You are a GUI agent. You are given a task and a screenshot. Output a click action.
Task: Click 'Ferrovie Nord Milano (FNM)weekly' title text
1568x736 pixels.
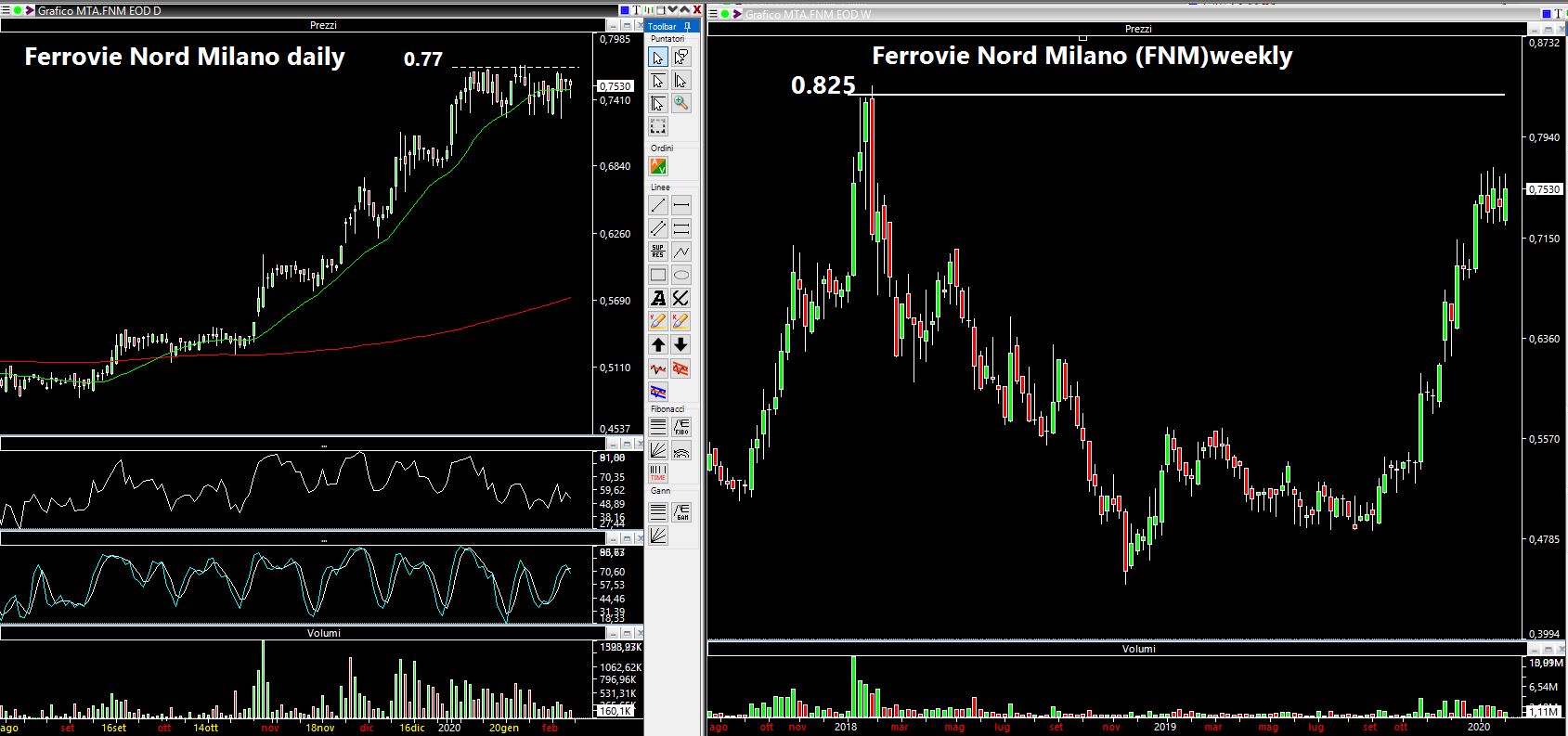click(1082, 56)
